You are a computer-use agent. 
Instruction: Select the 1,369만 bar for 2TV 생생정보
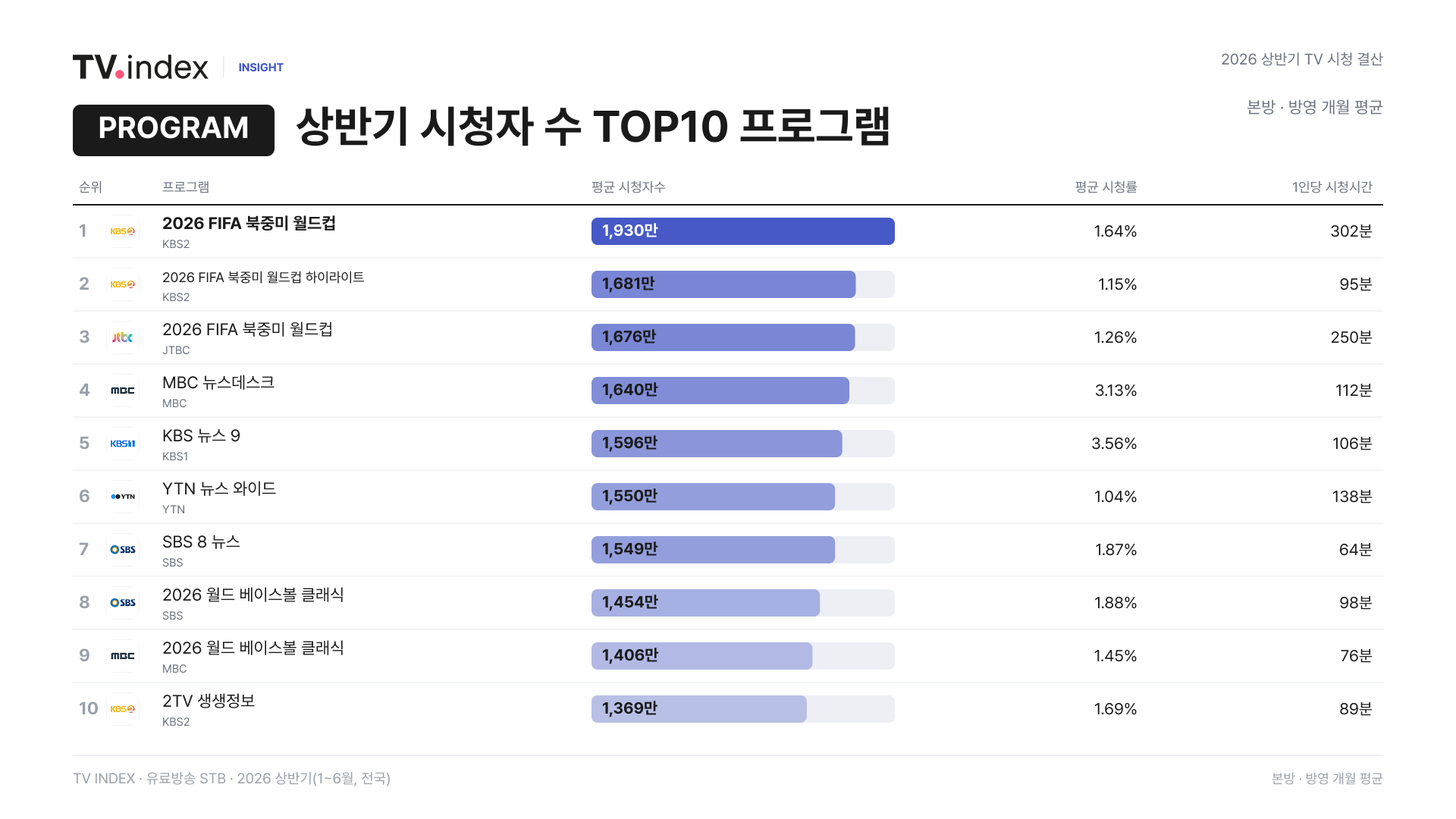[699, 709]
